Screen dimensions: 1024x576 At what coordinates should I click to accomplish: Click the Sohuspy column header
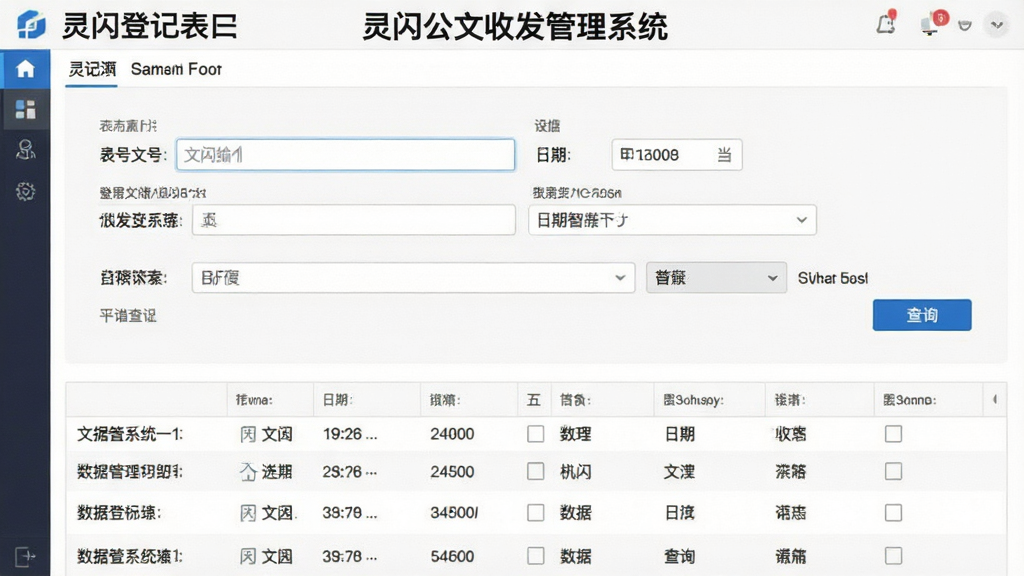point(694,400)
